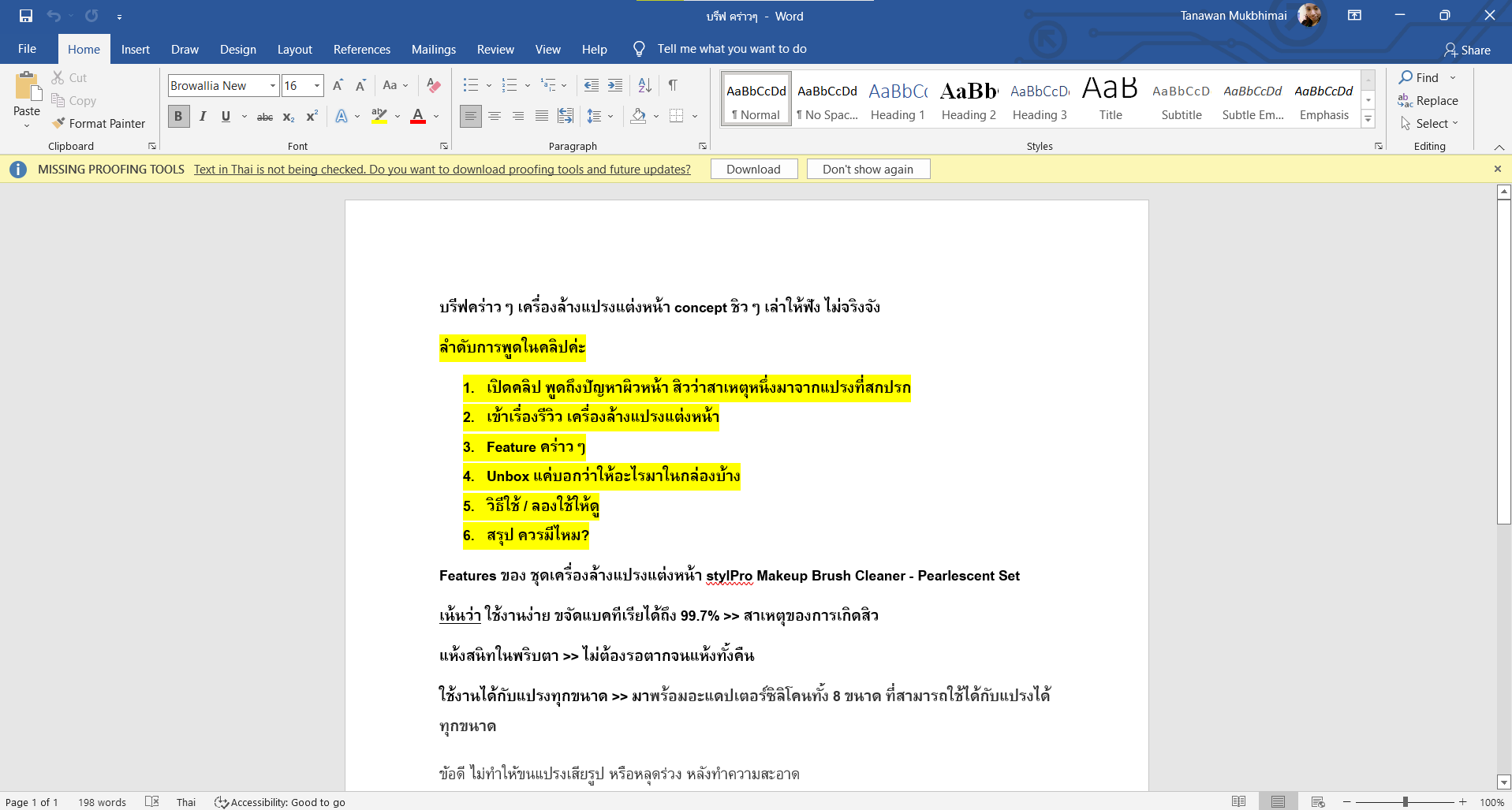
Task: Decrease paragraph indent
Action: (591, 85)
